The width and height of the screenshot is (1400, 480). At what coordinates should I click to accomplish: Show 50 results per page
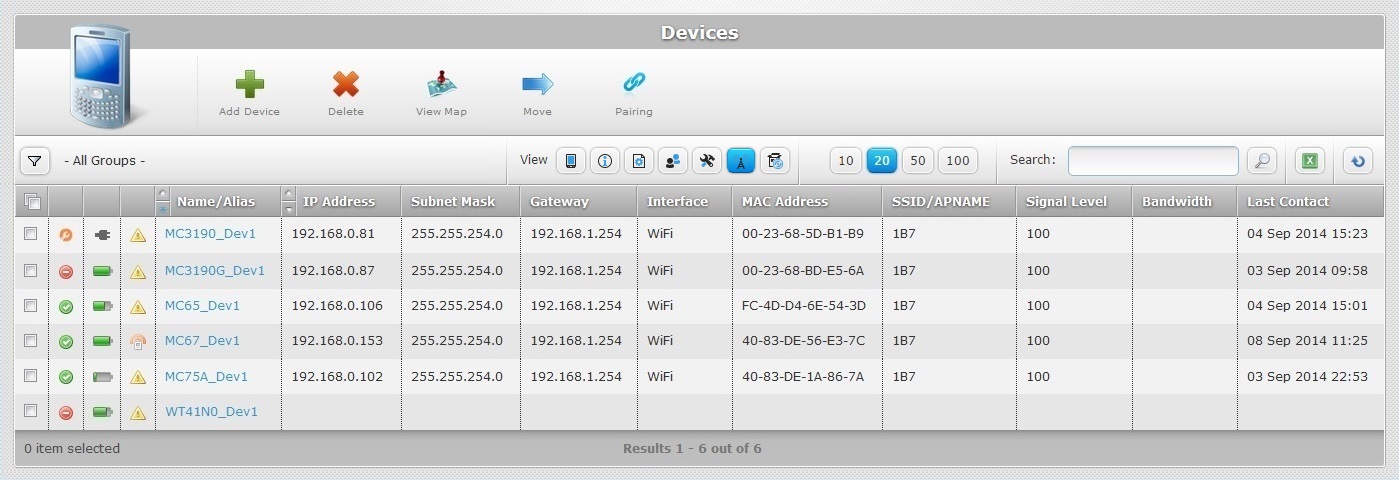pos(918,161)
